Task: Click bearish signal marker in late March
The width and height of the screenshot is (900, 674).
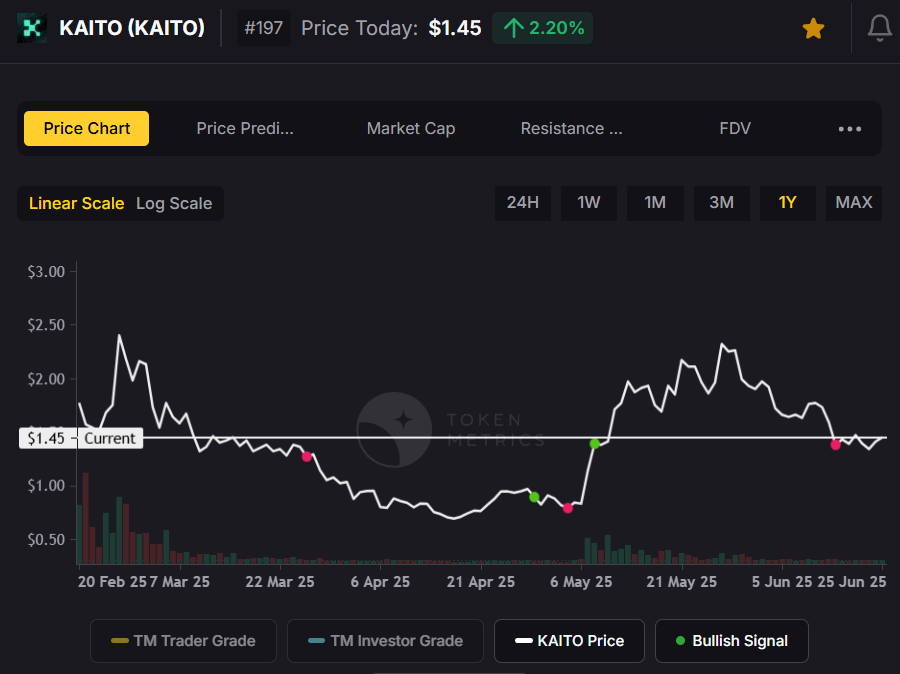Action: pos(307,456)
